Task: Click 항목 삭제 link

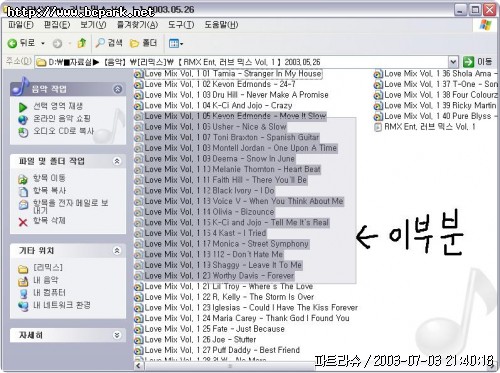Action: pyautogui.click(x=49, y=220)
